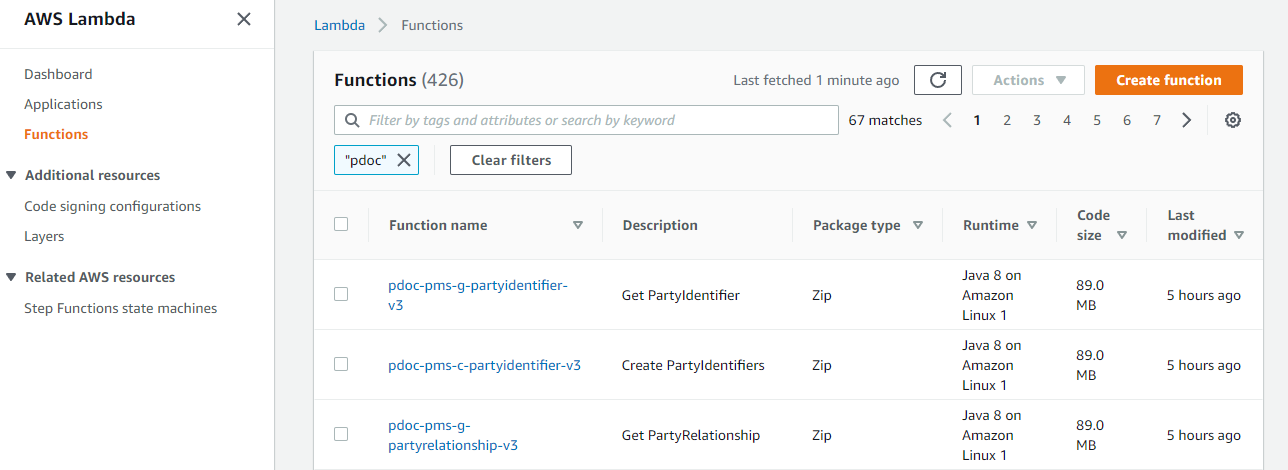
Task: Sort by Code size column
Action: (1122, 235)
